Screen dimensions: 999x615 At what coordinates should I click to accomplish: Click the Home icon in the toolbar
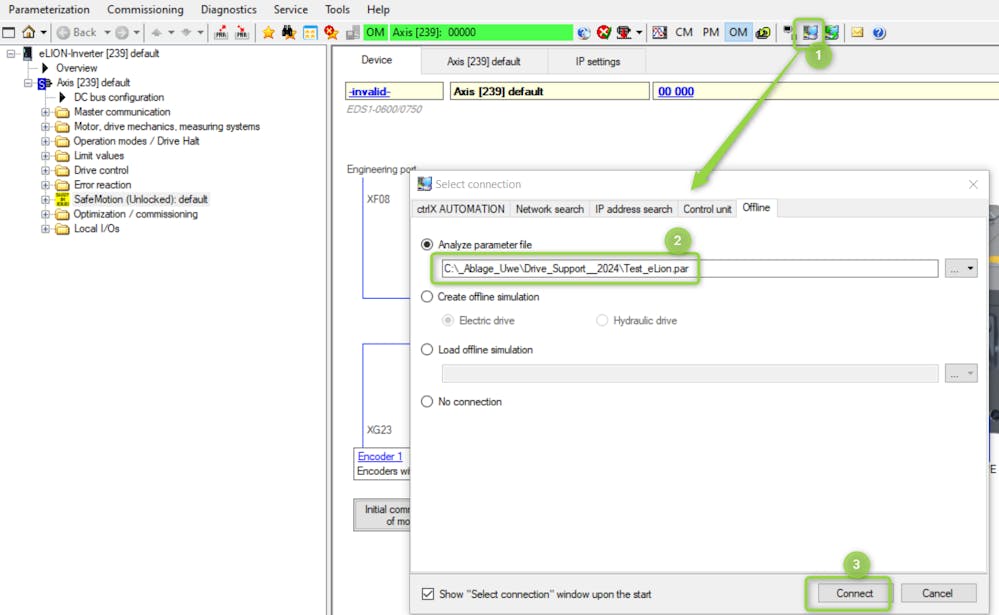pyautogui.click(x=28, y=32)
